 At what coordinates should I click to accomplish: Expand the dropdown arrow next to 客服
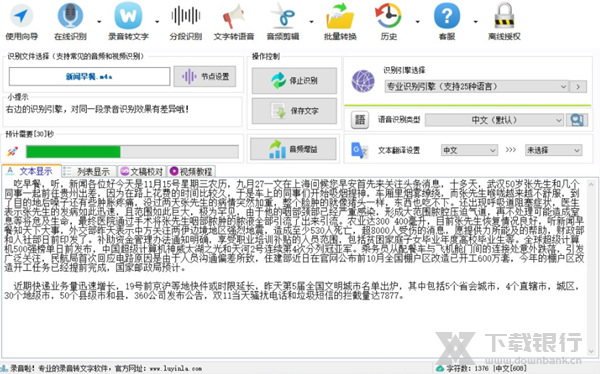(x=475, y=22)
